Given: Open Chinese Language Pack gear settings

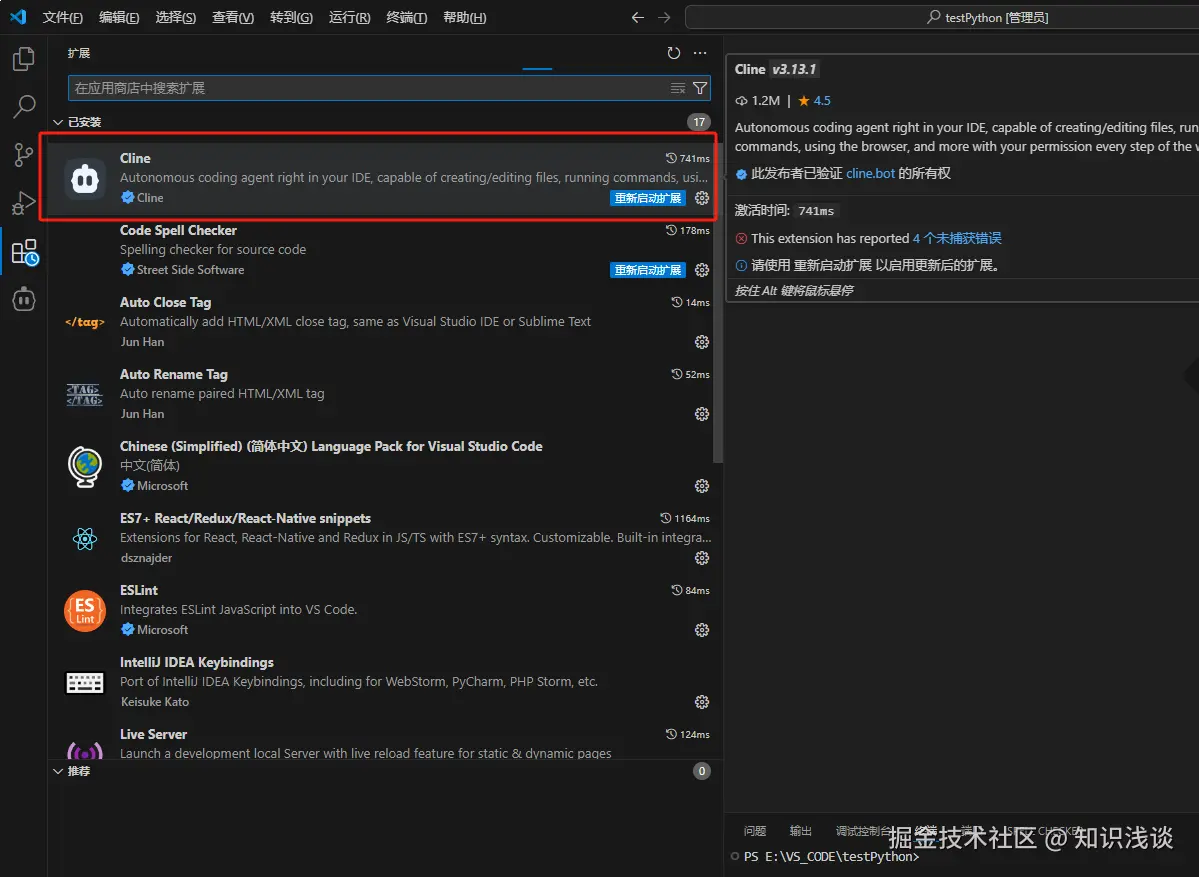Looking at the screenshot, I should tap(702, 486).
